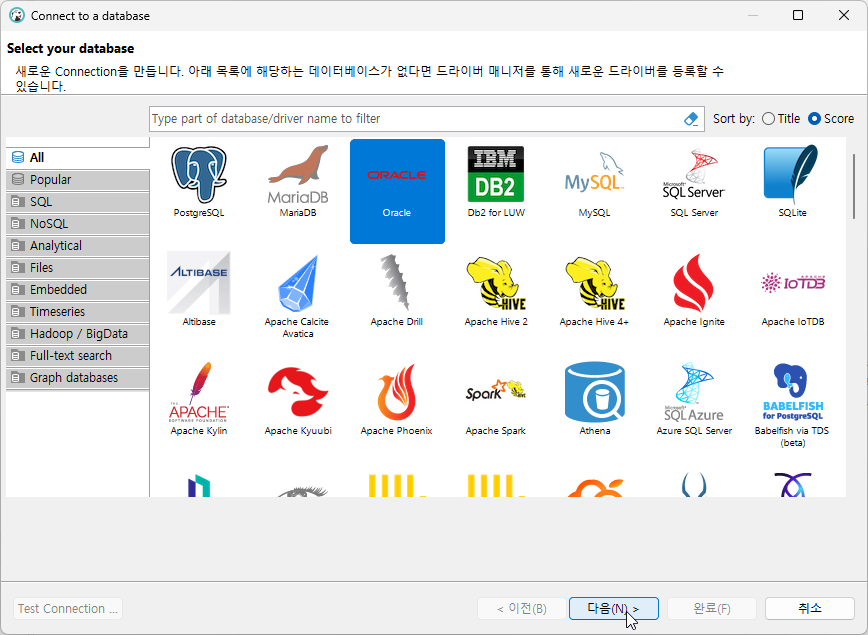The height and width of the screenshot is (635, 868).
Task: Open Full-text search category
Action: pos(78,356)
